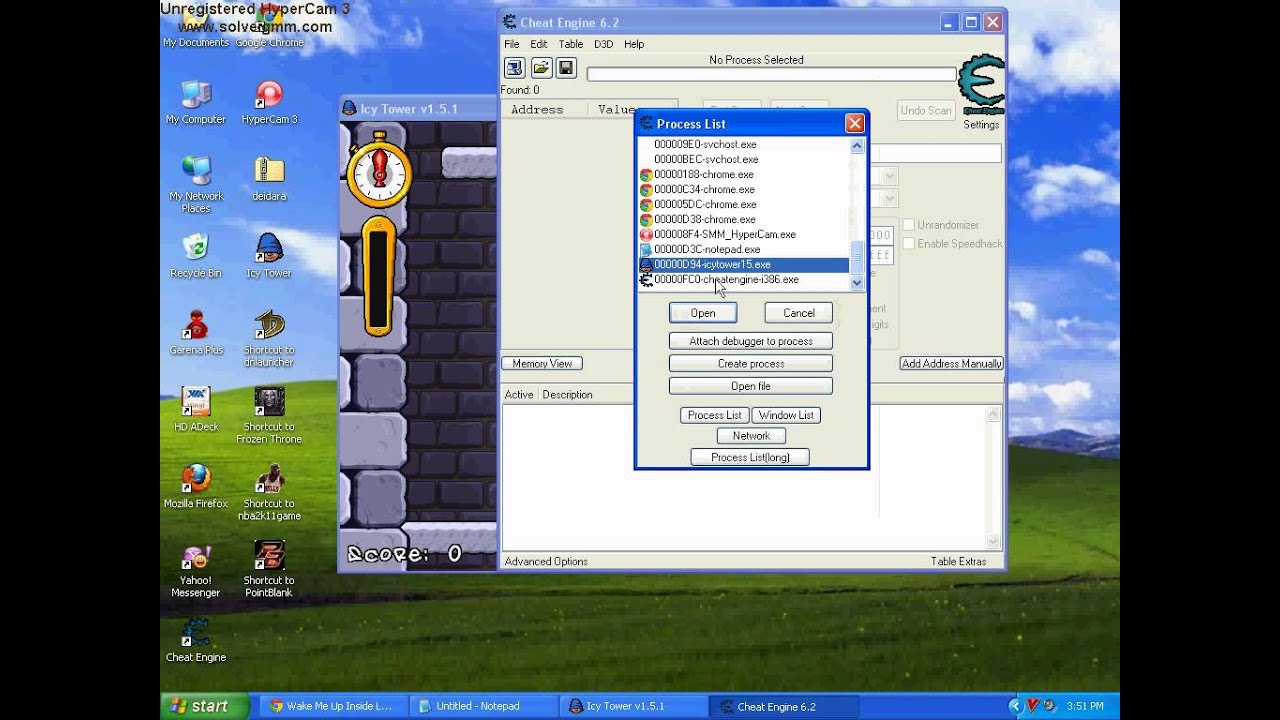The width and height of the screenshot is (1280, 720).
Task: Click Attach debugger to process
Action: [750, 340]
